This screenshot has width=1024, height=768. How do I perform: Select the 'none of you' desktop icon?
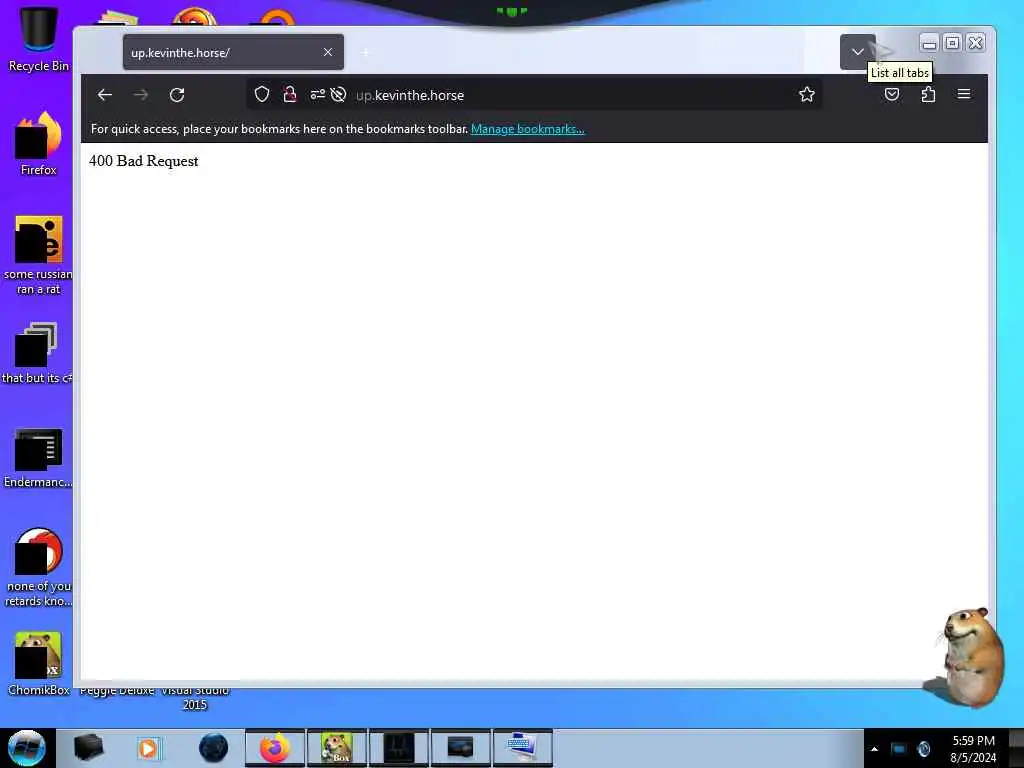click(39, 567)
